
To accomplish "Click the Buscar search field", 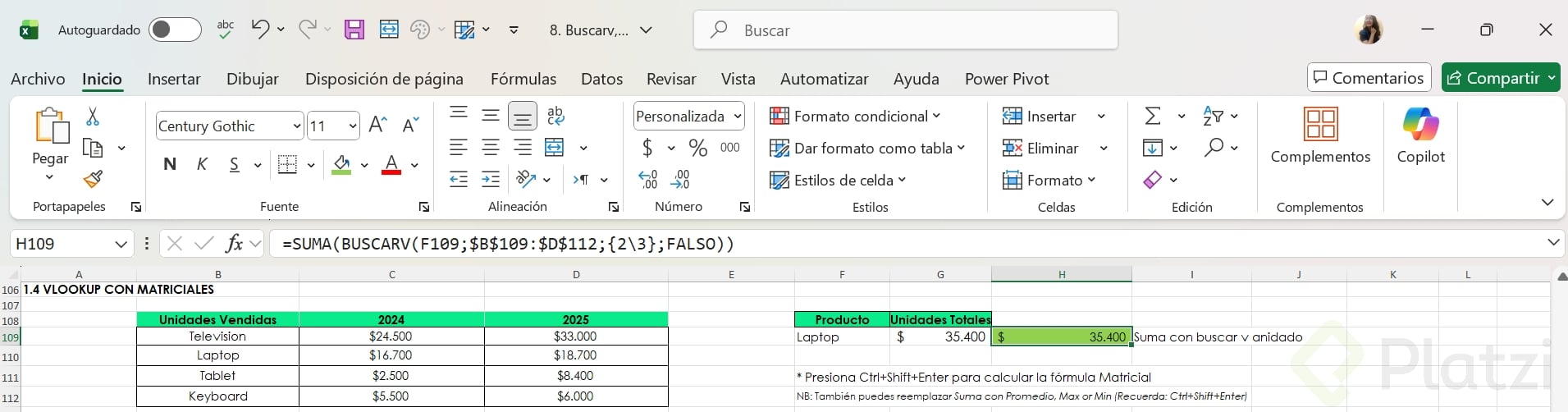I will tap(906, 30).
